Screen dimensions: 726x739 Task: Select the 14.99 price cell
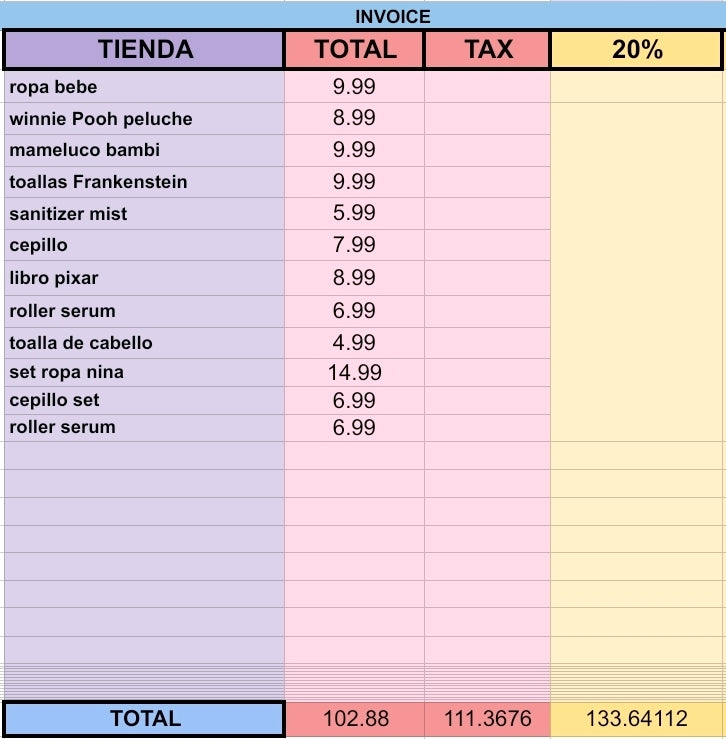pos(355,373)
